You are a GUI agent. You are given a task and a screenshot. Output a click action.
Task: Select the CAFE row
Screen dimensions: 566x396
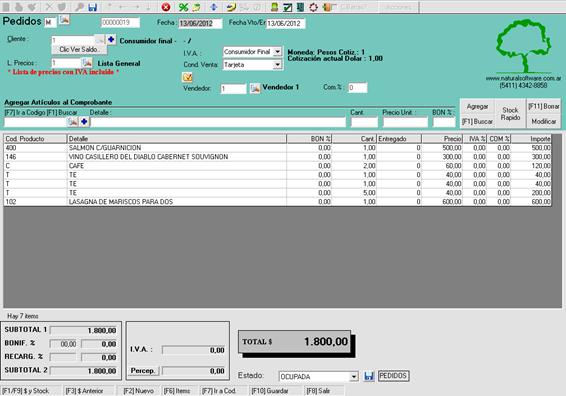click(x=277, y=166)
